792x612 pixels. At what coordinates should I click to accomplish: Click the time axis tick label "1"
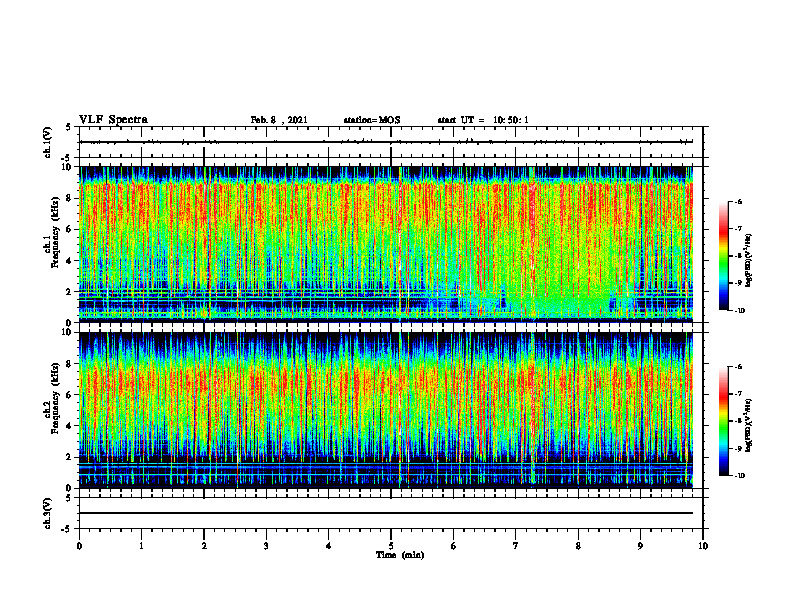click(x=141, y=546)
